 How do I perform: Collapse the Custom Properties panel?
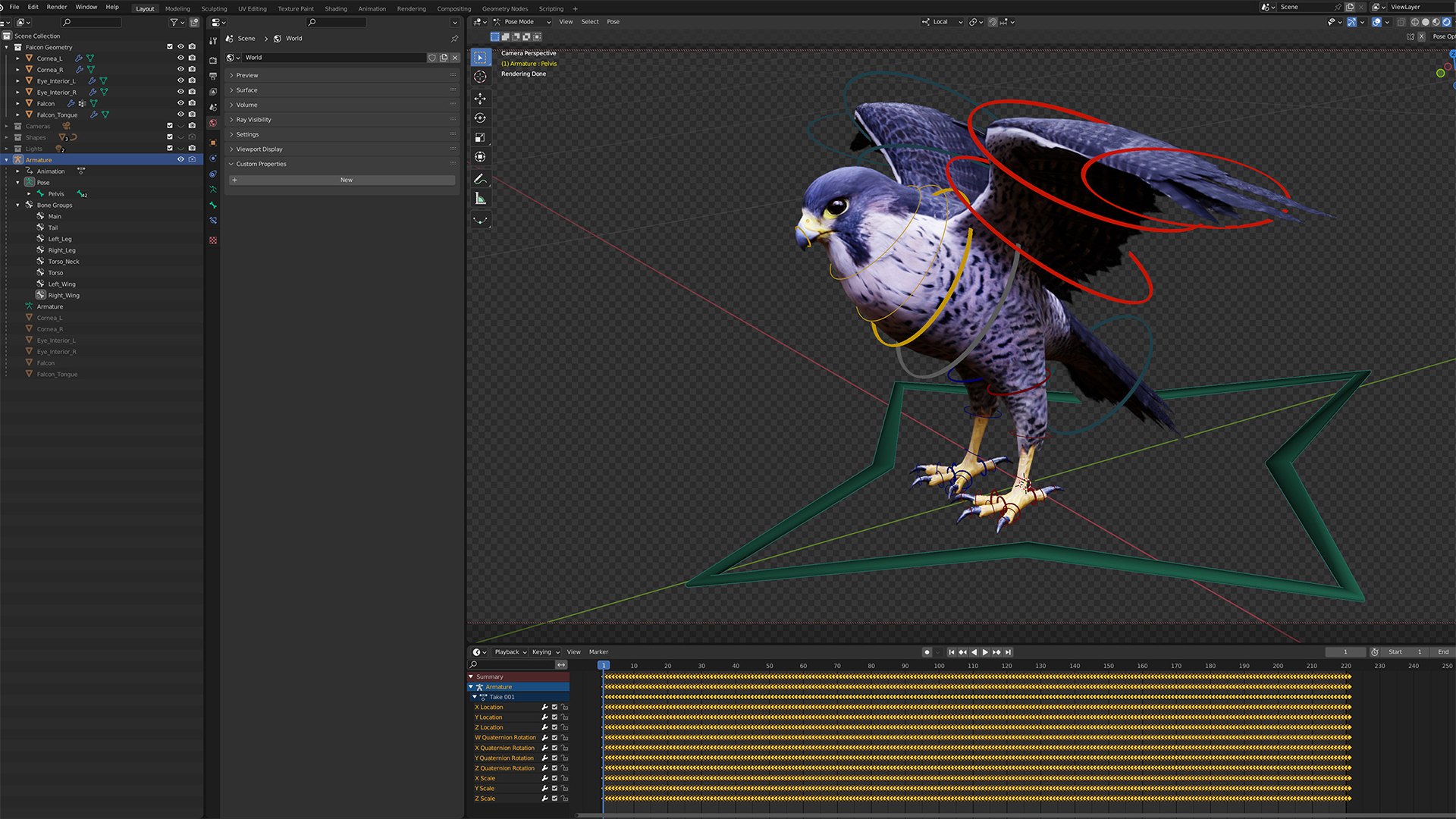(x=343, y=164)
